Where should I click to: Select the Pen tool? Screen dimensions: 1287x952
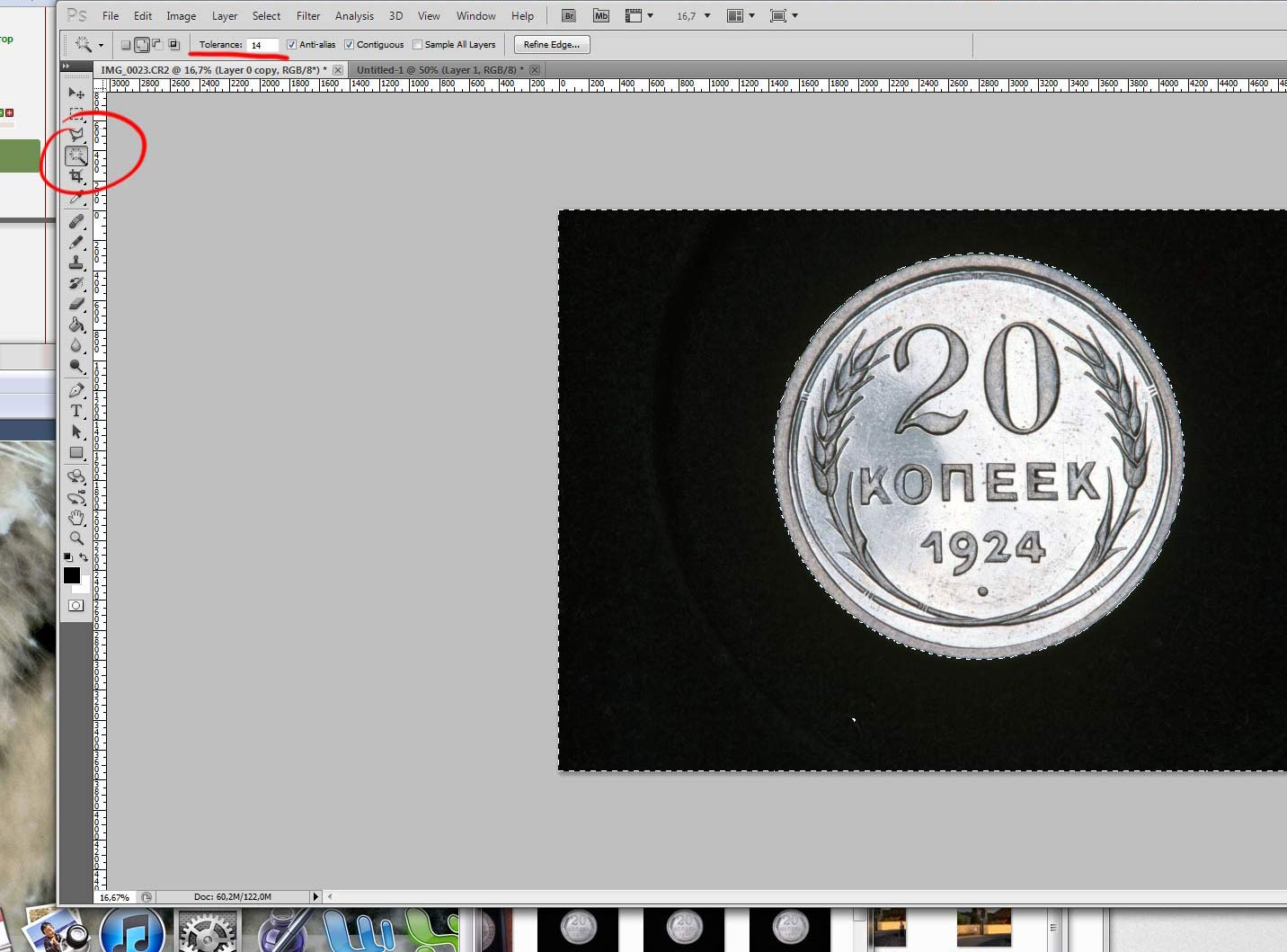coord(76,390)
